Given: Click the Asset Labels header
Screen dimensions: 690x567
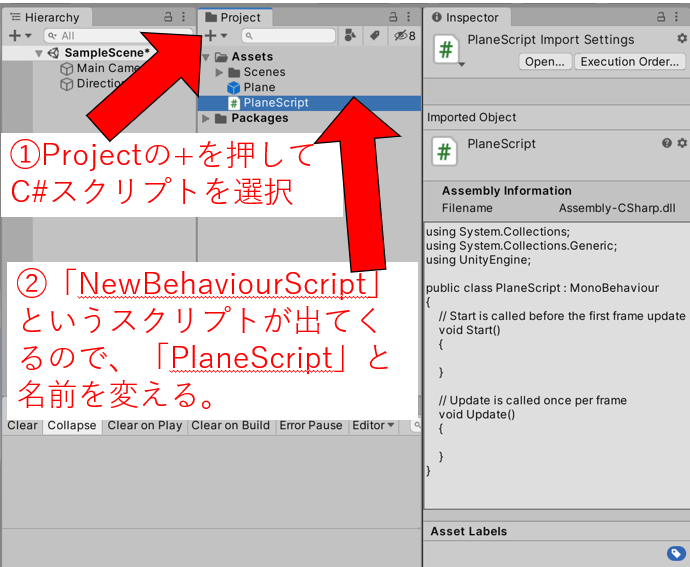Looking at the screenshot, I should click(x=469, y=531).
